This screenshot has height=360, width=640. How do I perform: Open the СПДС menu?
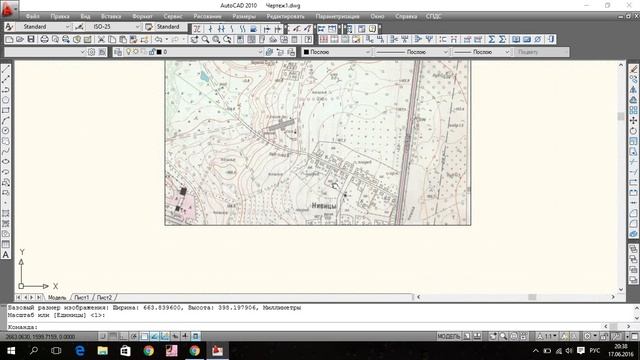pyautogui.click(x=433, y=16)
